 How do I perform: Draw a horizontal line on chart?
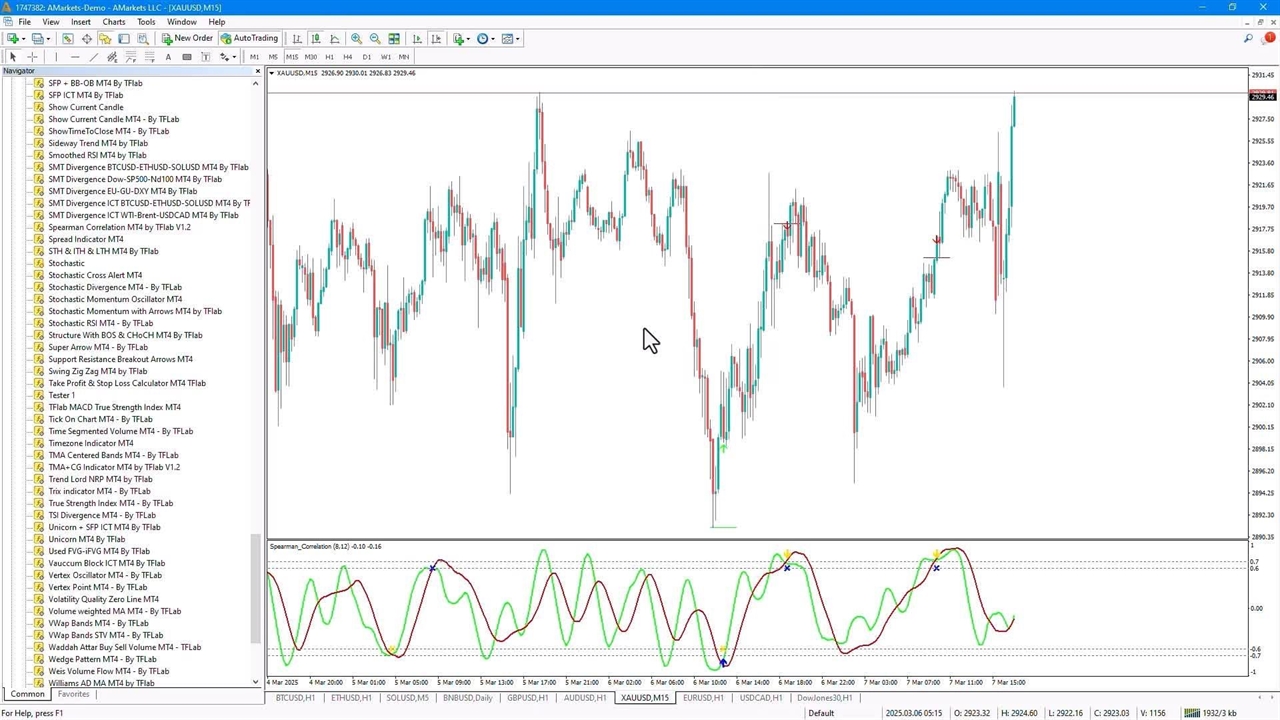[x=74, y=57]
